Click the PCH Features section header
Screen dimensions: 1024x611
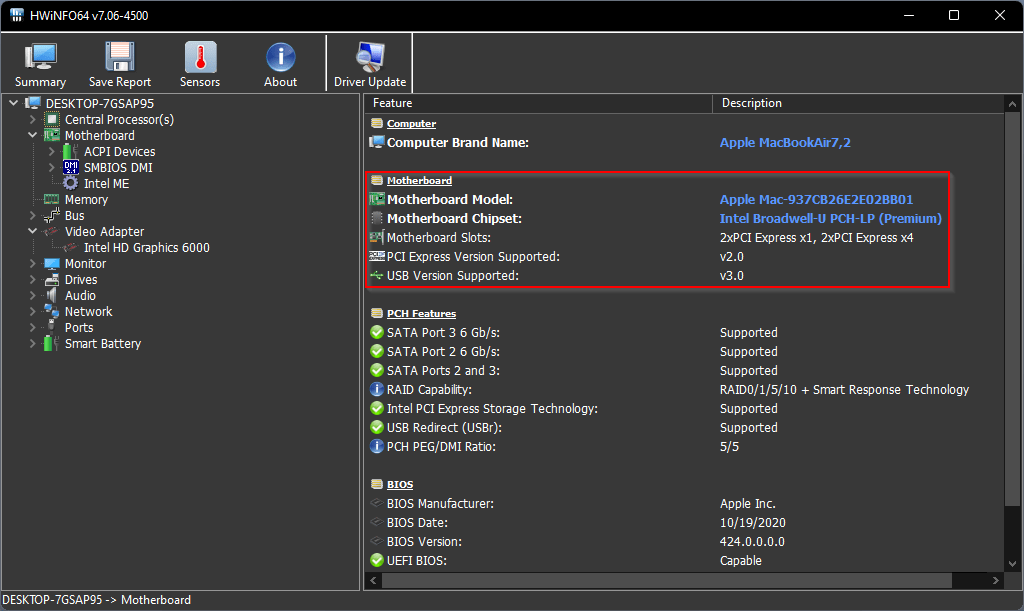(x=421, y=313)
